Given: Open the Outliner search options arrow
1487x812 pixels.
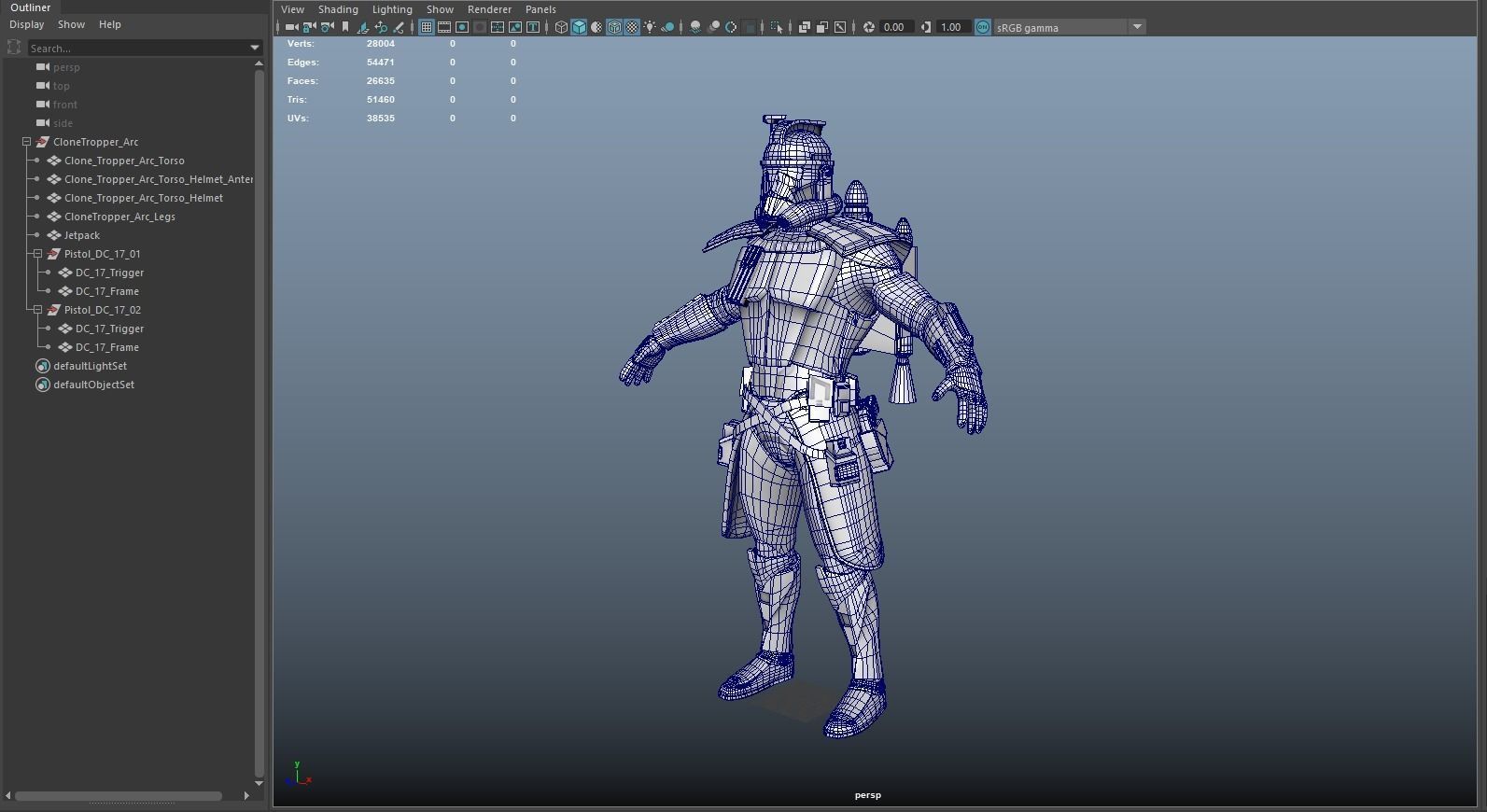Looking at the screenshot, I should (254, 48).
